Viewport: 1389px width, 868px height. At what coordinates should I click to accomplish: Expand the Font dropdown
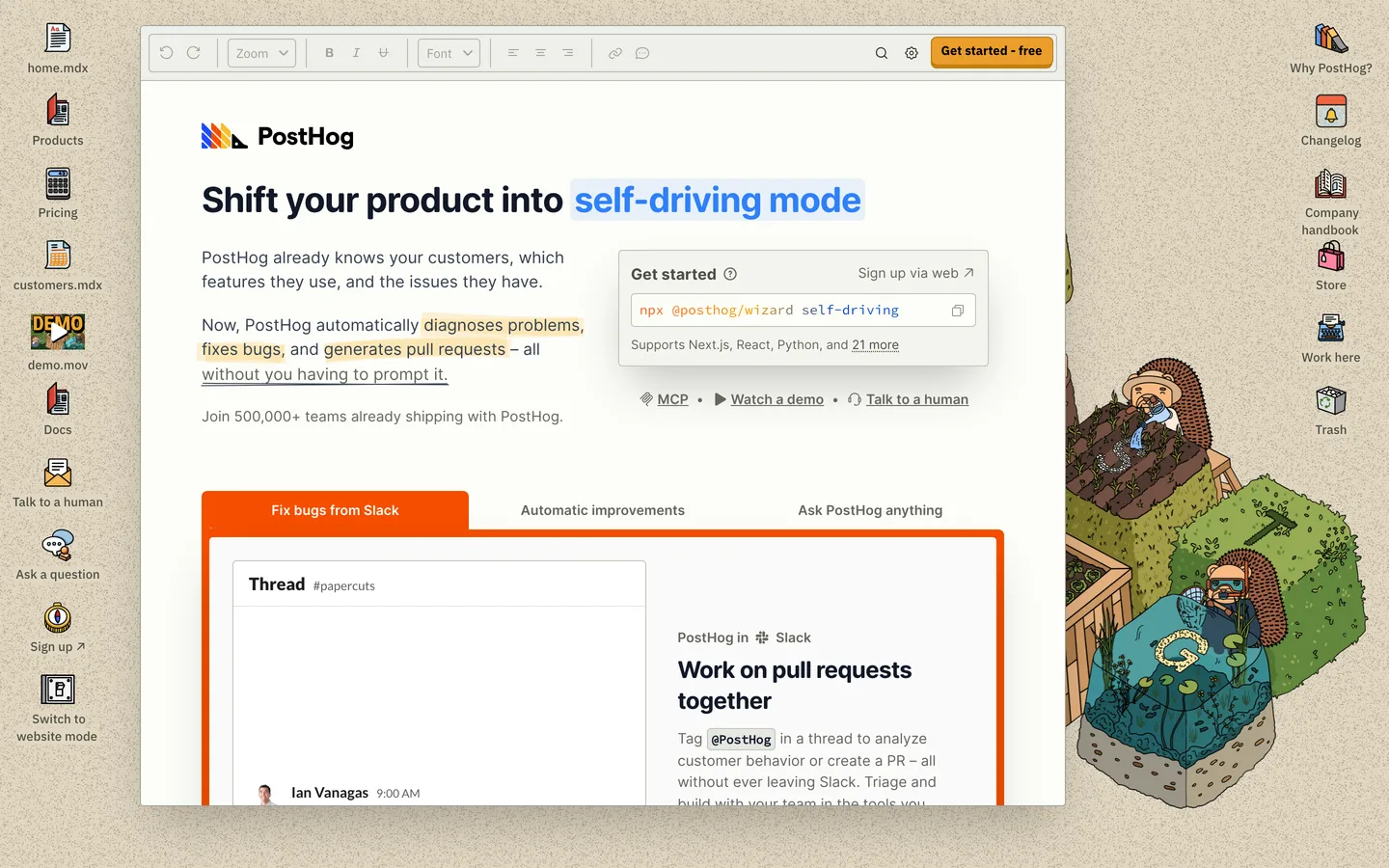pyautogui.click(x=449, y=53)
